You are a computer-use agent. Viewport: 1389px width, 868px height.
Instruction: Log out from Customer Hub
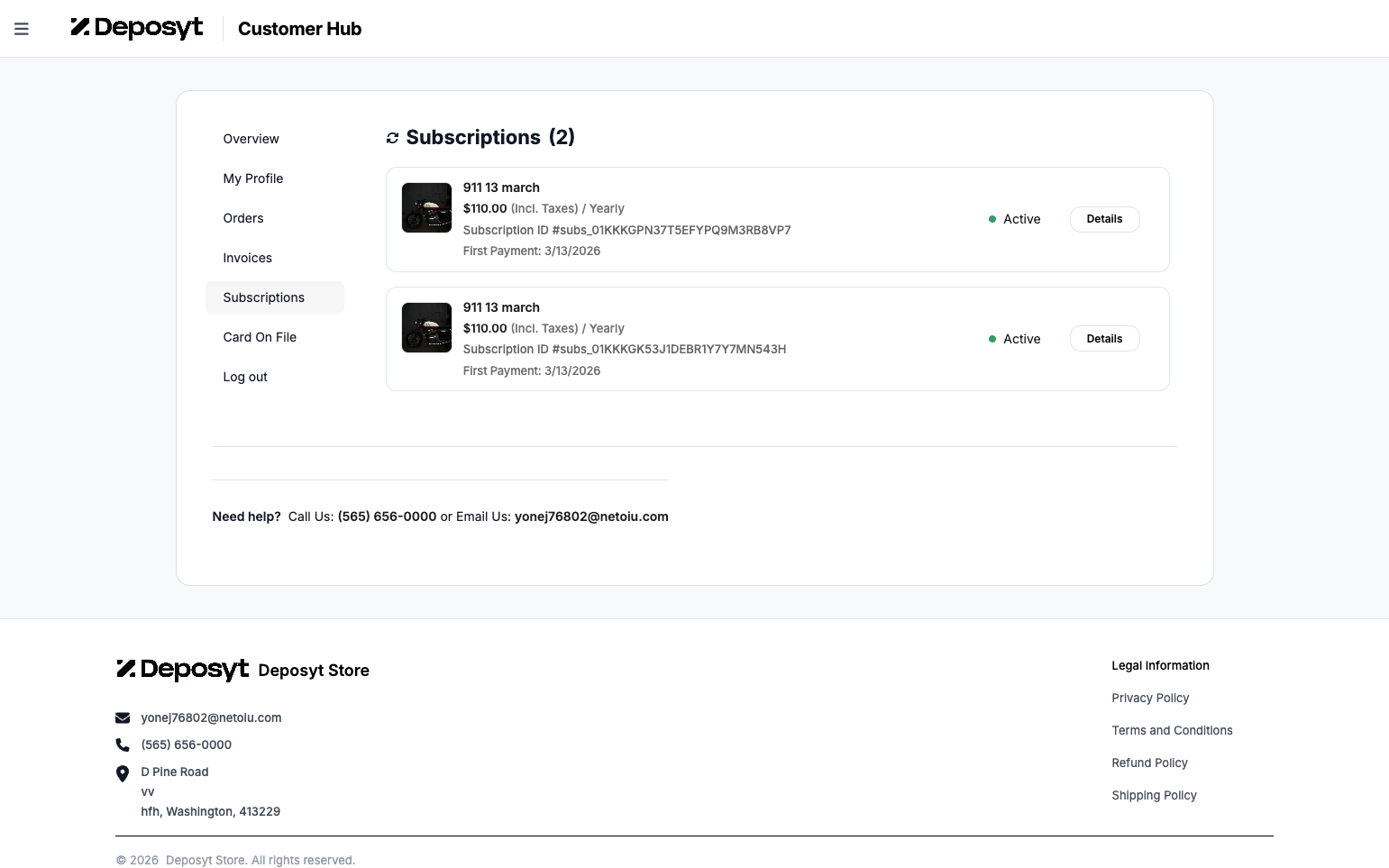coord(275,377)
